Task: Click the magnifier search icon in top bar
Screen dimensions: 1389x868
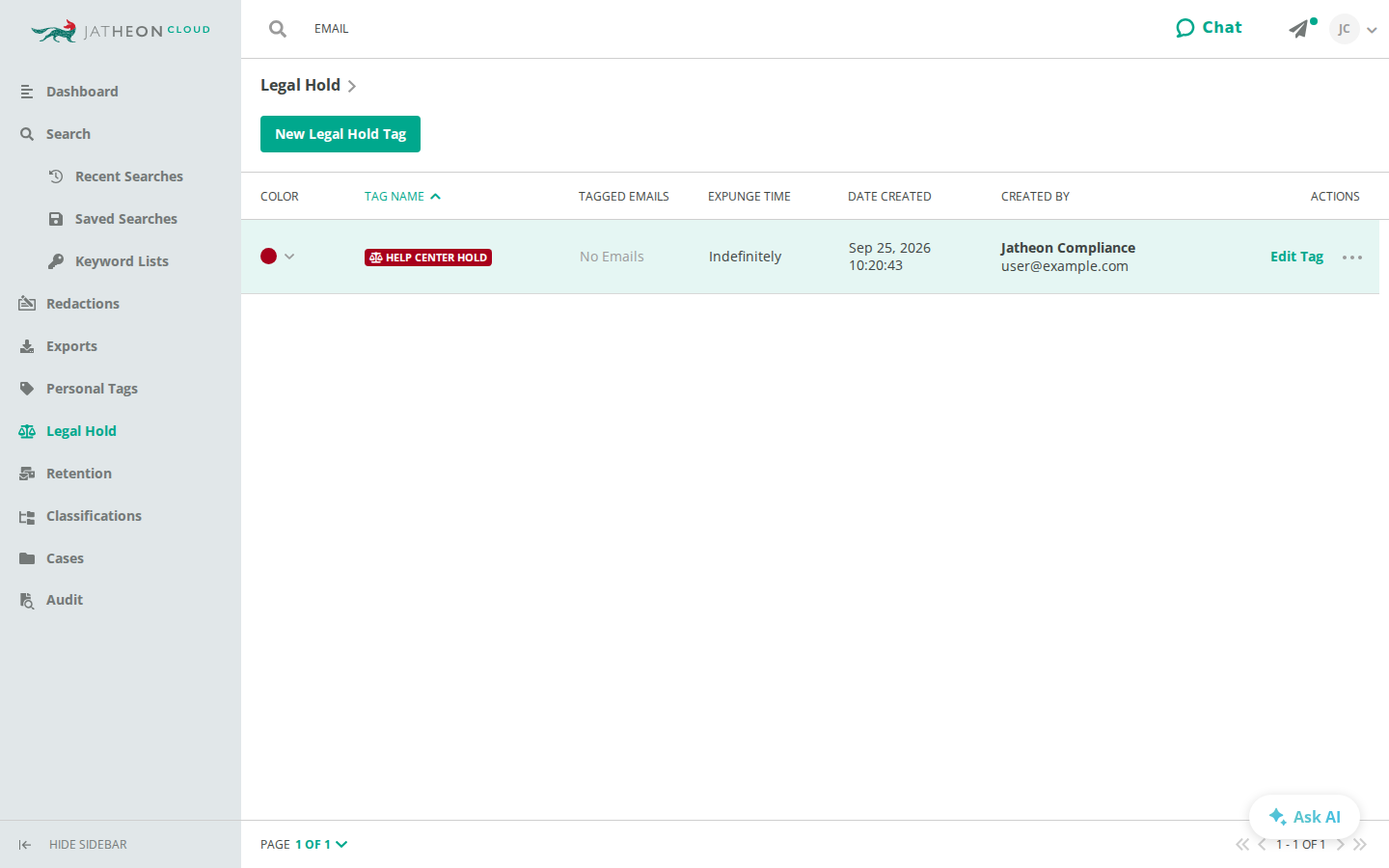Action: [x=278, y=29]
